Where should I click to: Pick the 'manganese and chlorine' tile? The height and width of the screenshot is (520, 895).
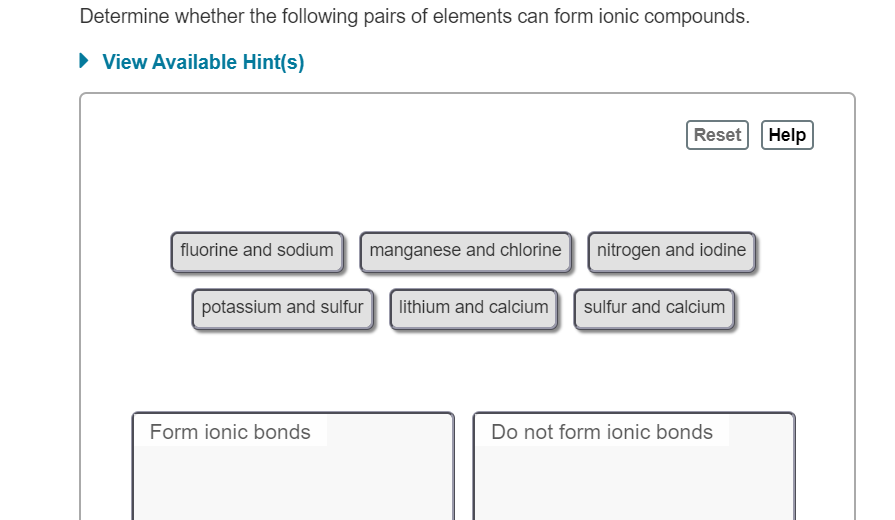click(x=465, y=251)
